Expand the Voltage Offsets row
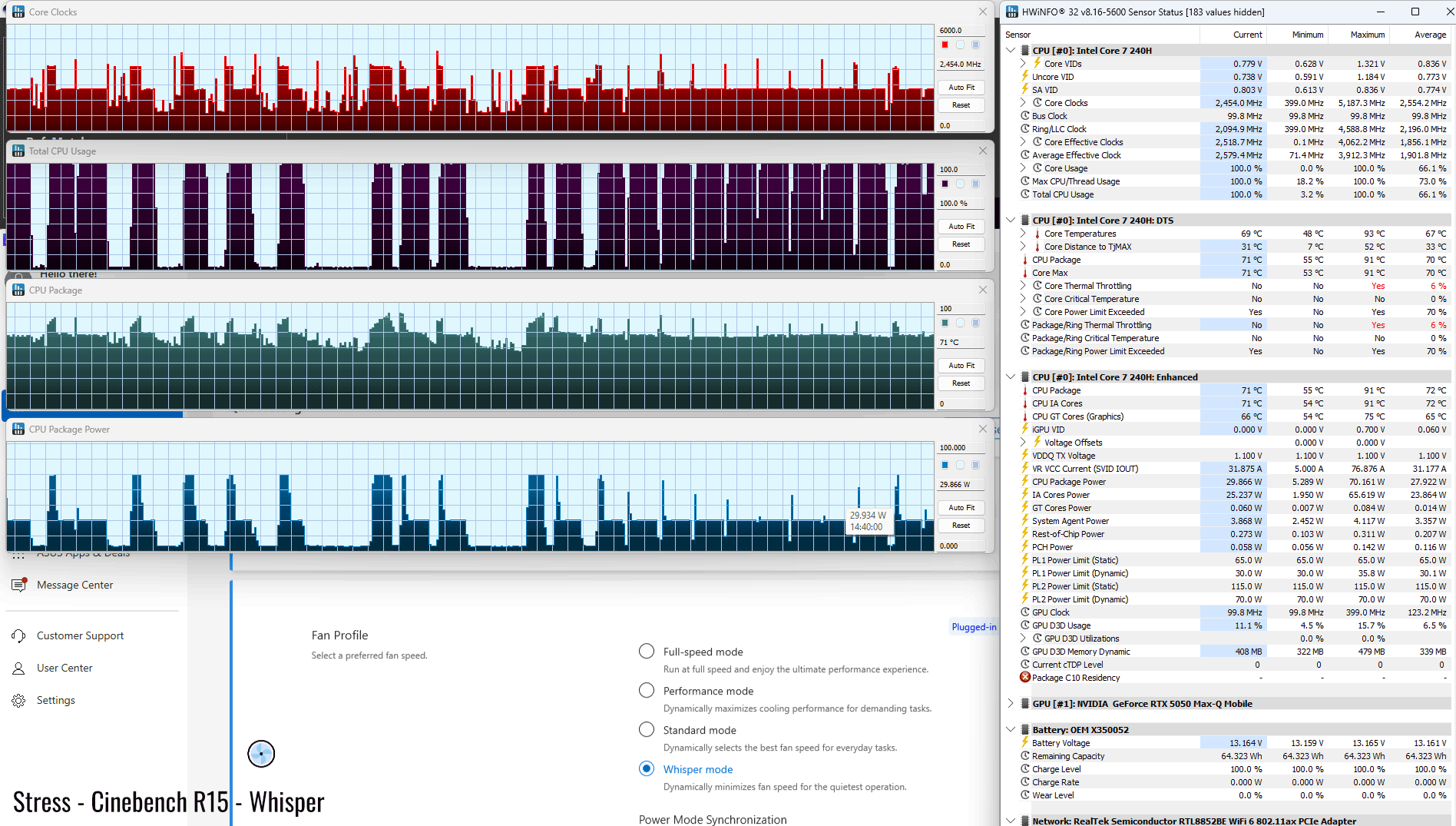 1023,443
